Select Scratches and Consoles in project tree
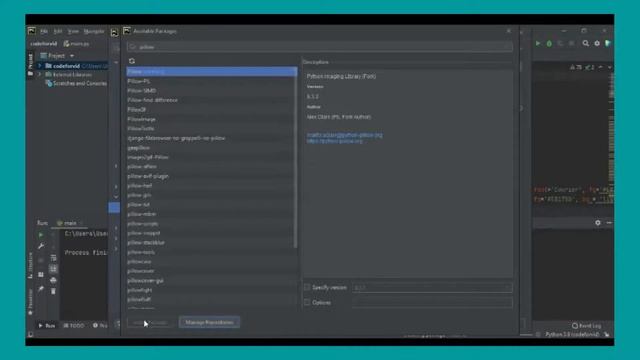This screenshot has height=360, width=640. click(76, 83)
